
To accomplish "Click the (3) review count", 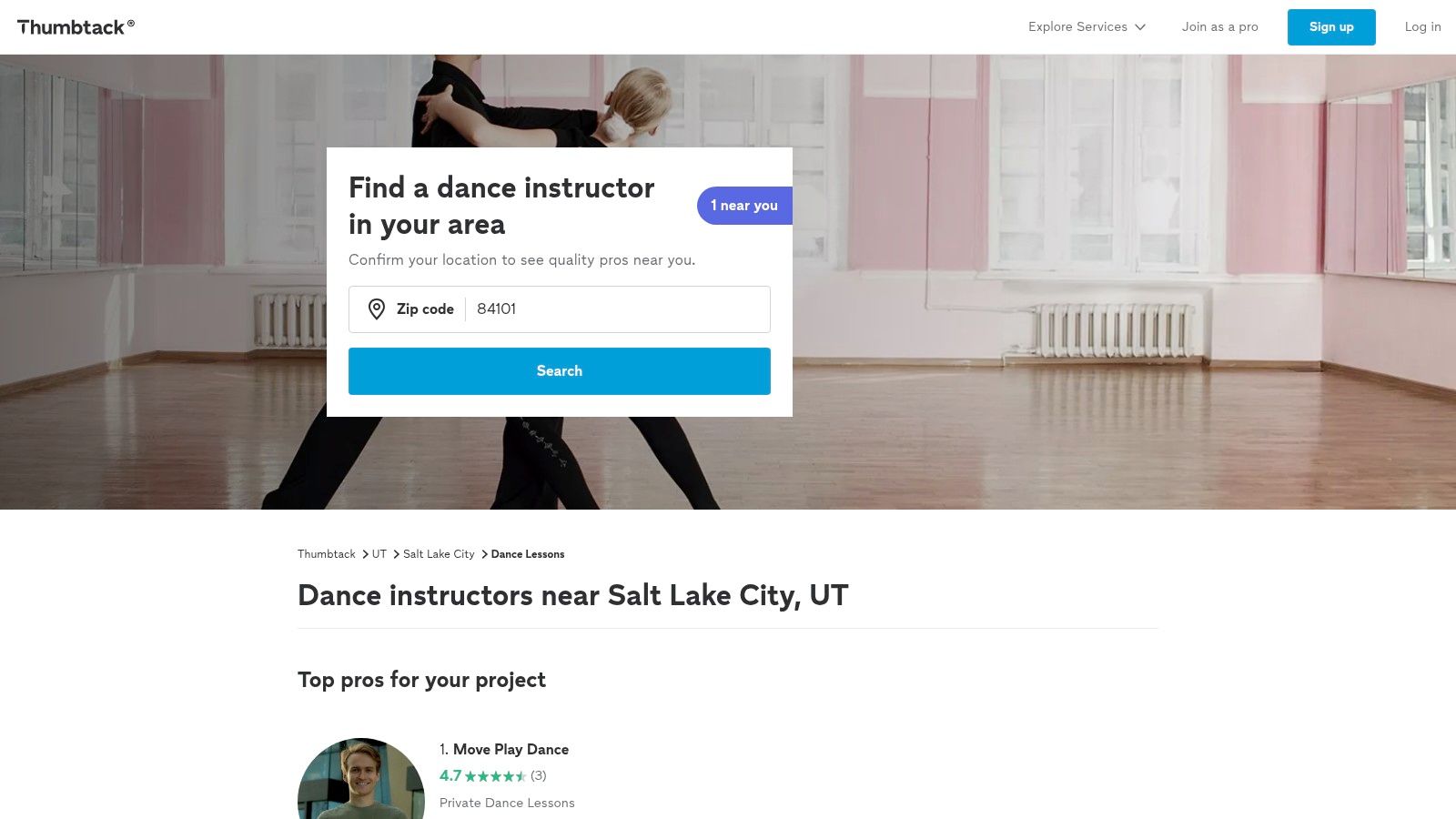I will click(539, 776).
